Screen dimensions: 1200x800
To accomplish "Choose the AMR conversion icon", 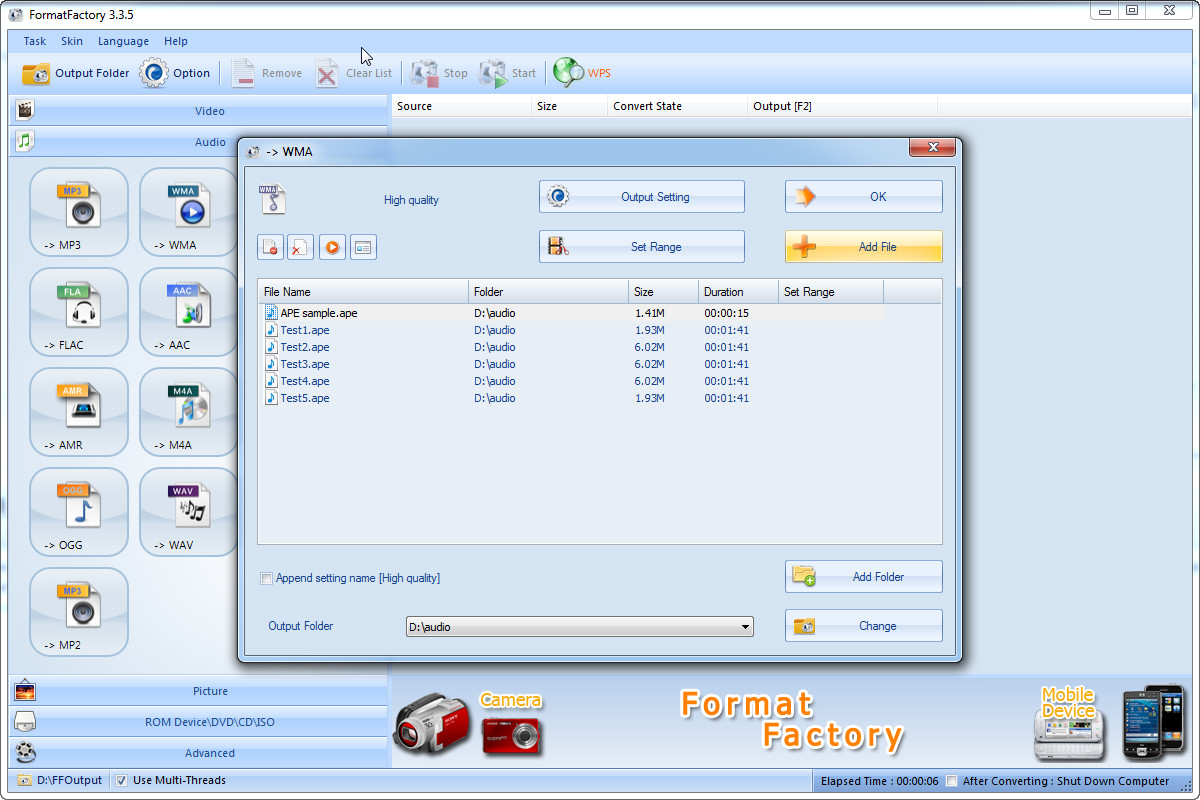I will coord(79,412).
